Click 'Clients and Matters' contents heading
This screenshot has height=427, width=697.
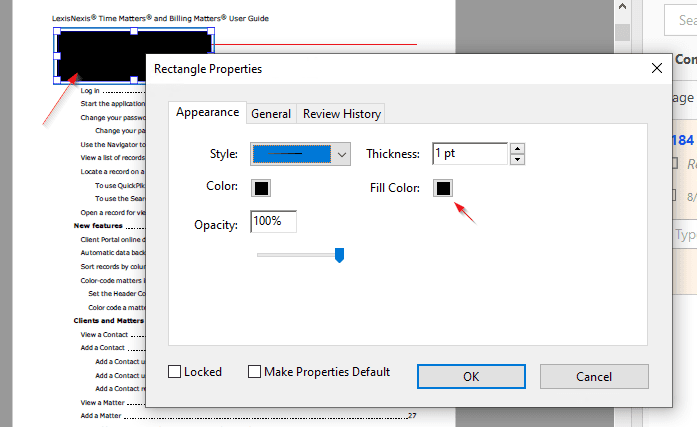pos(108,321)
